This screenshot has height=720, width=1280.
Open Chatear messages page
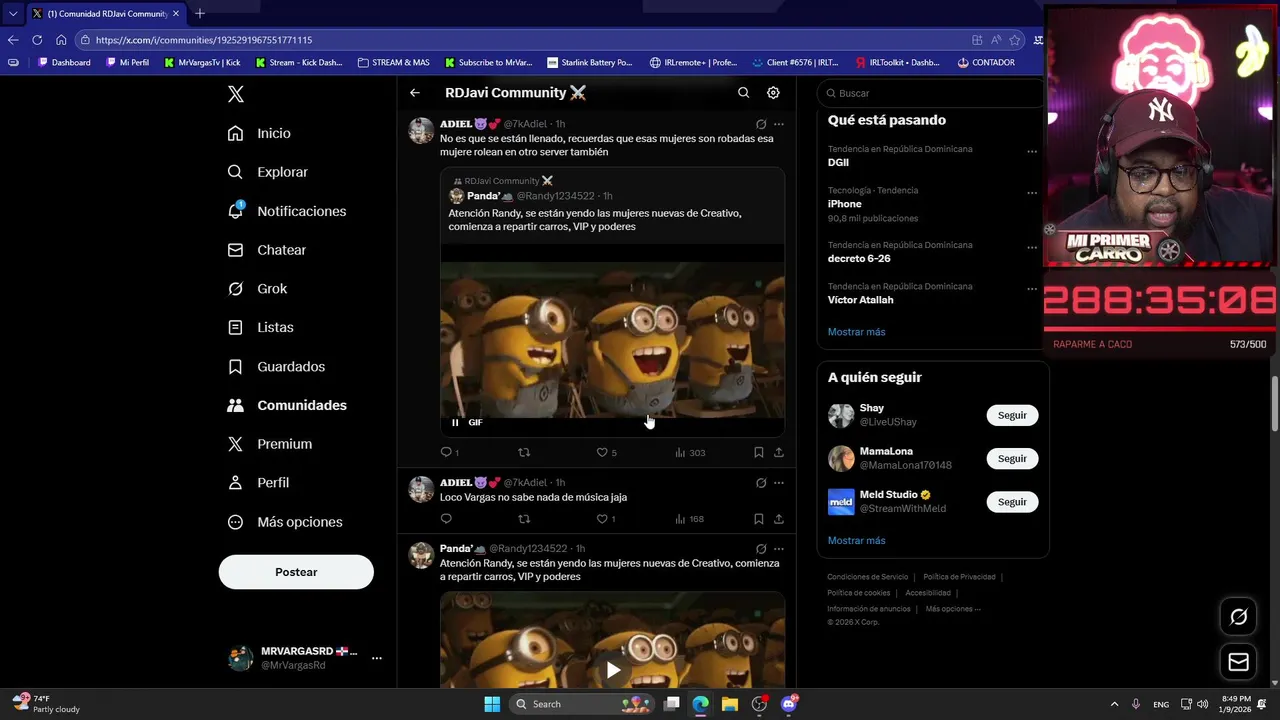pos(267,250)
